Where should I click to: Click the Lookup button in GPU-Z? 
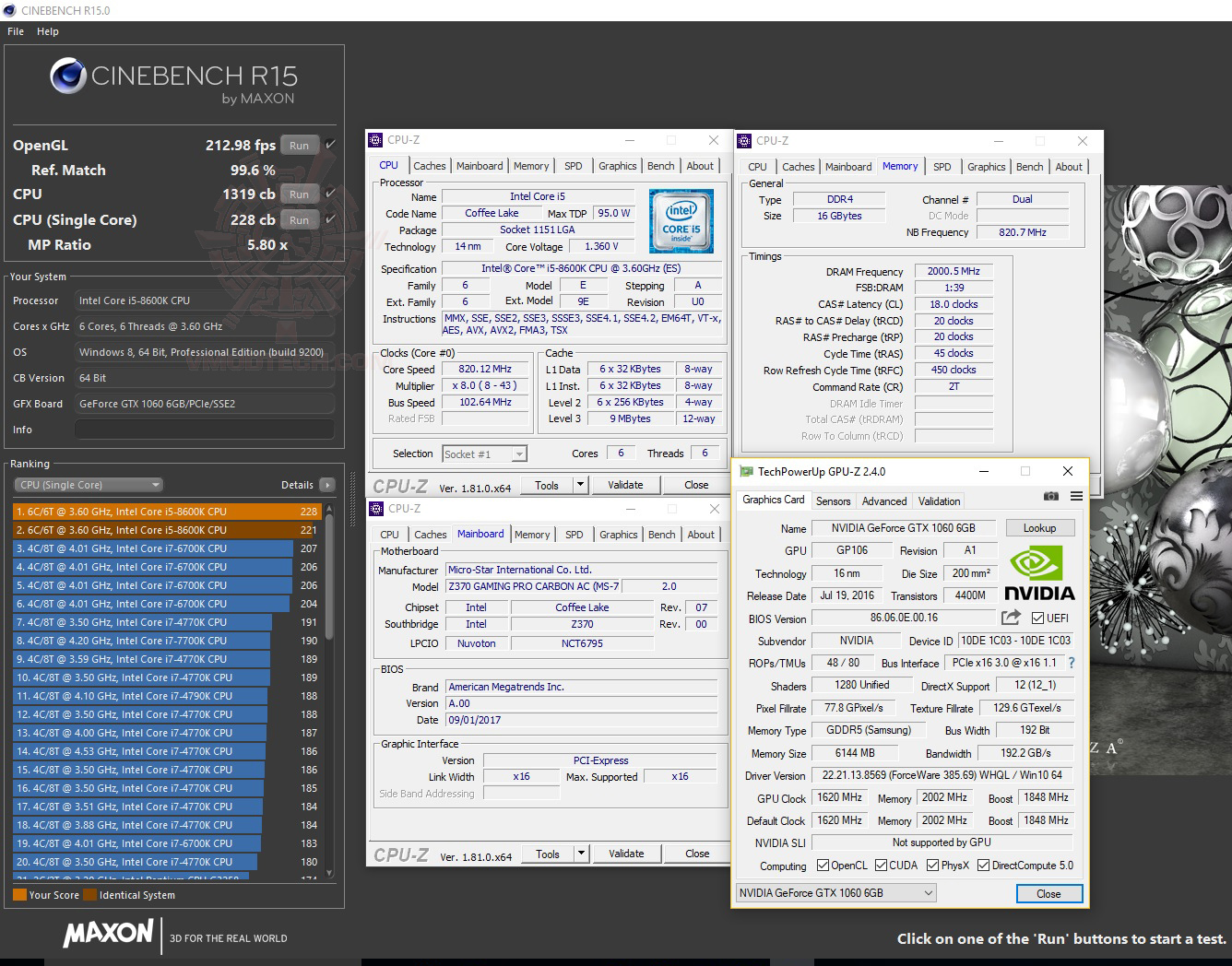tap(1039, 527)
